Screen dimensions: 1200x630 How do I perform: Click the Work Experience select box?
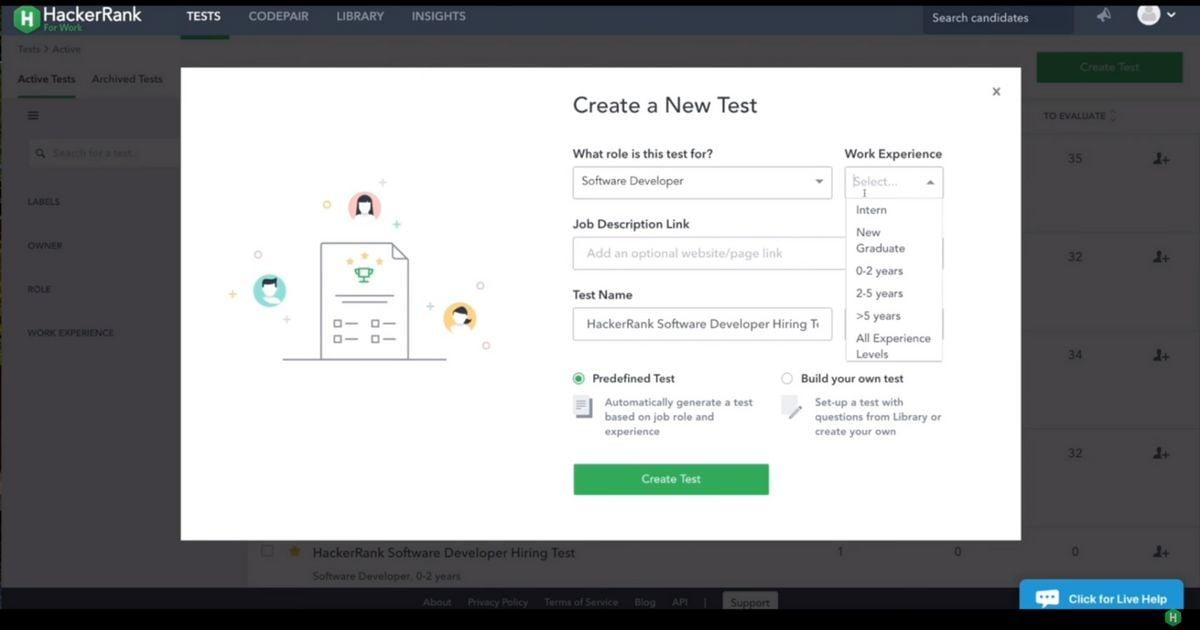894,182
